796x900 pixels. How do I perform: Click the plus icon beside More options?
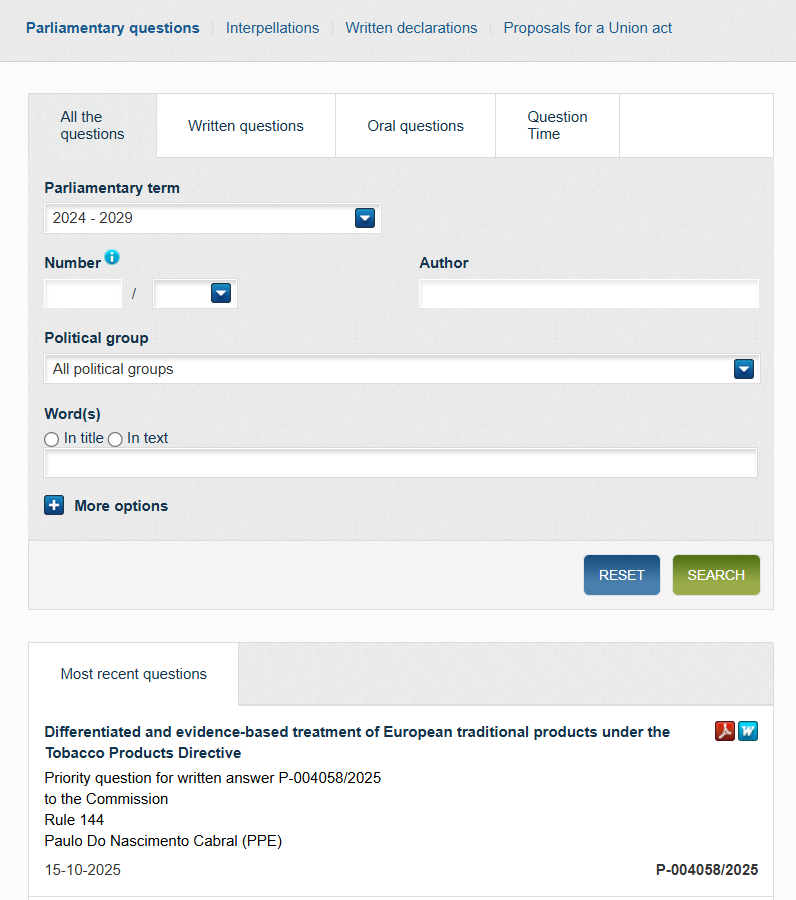point(54,505)
